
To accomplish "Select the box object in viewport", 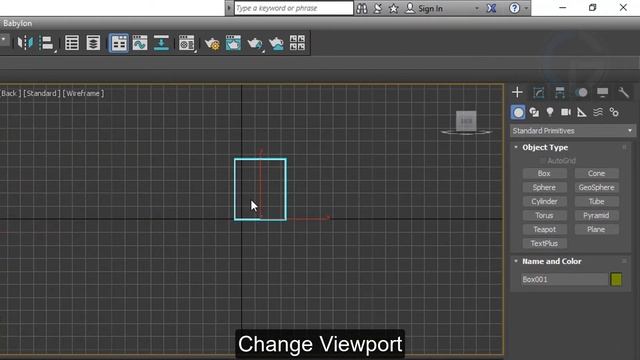I will pyautogui.click(x=260, y=189).
